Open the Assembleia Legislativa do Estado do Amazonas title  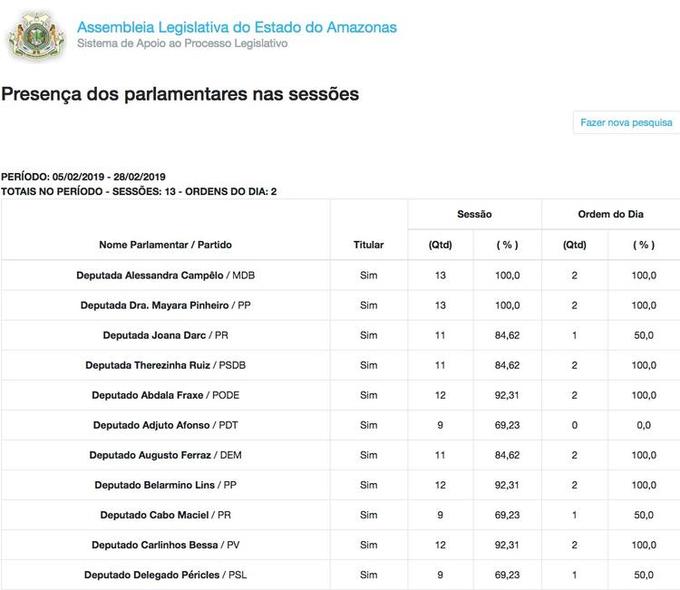point(236,26)
